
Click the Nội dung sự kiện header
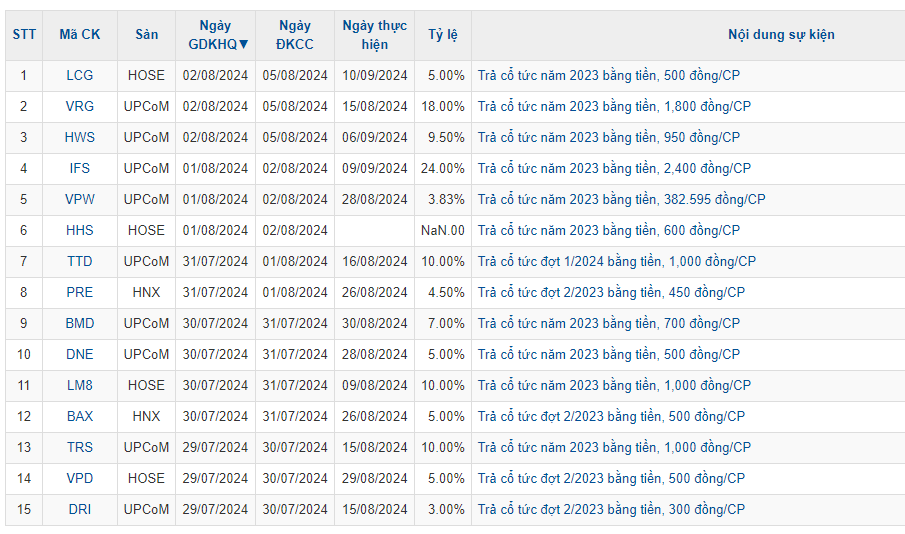pyautogui.click(x=781, y=35)
